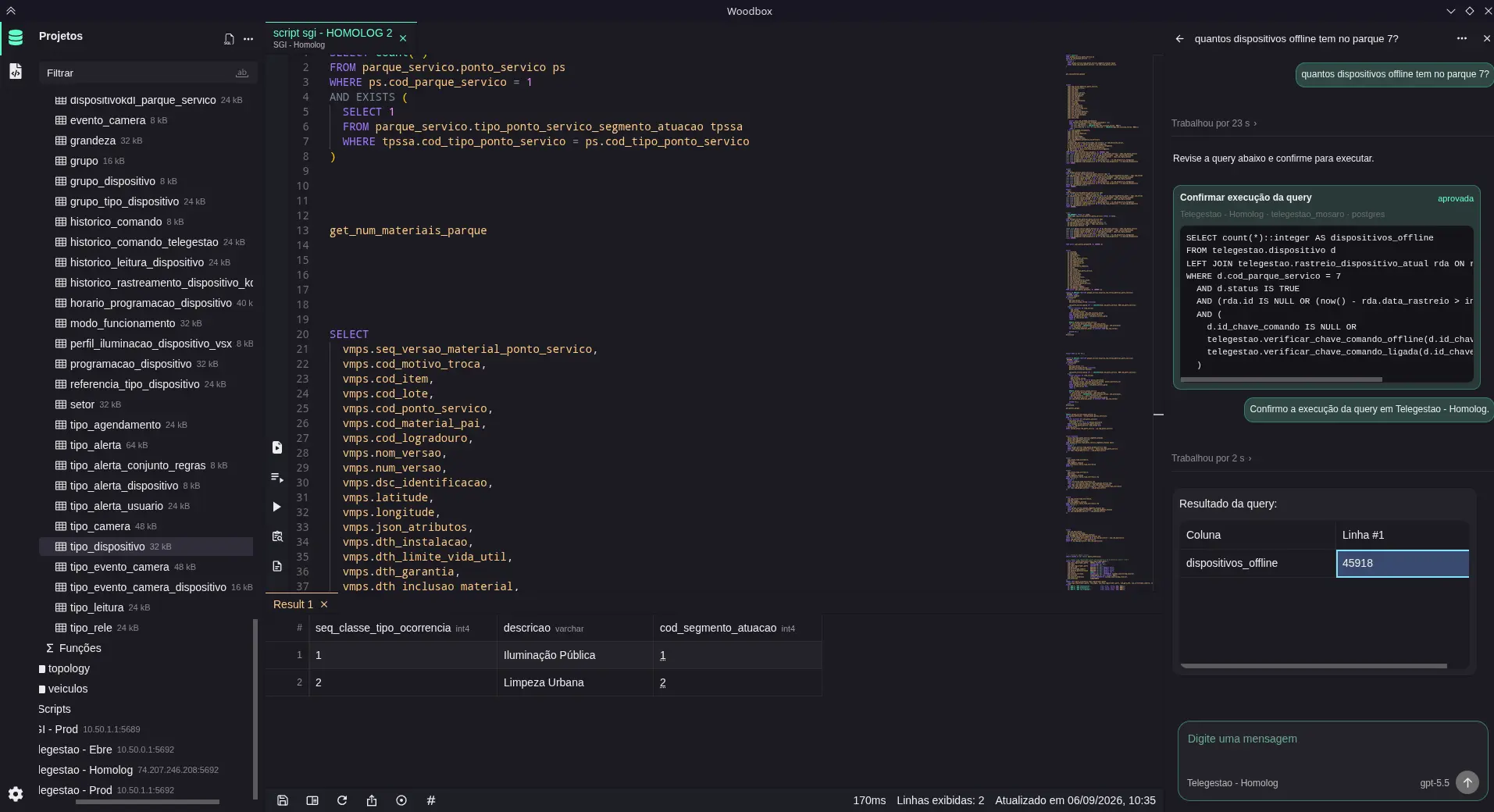Open the chat panel three-dot options menu
This screenshot has height=812, width=1494.
[1461, 38]
